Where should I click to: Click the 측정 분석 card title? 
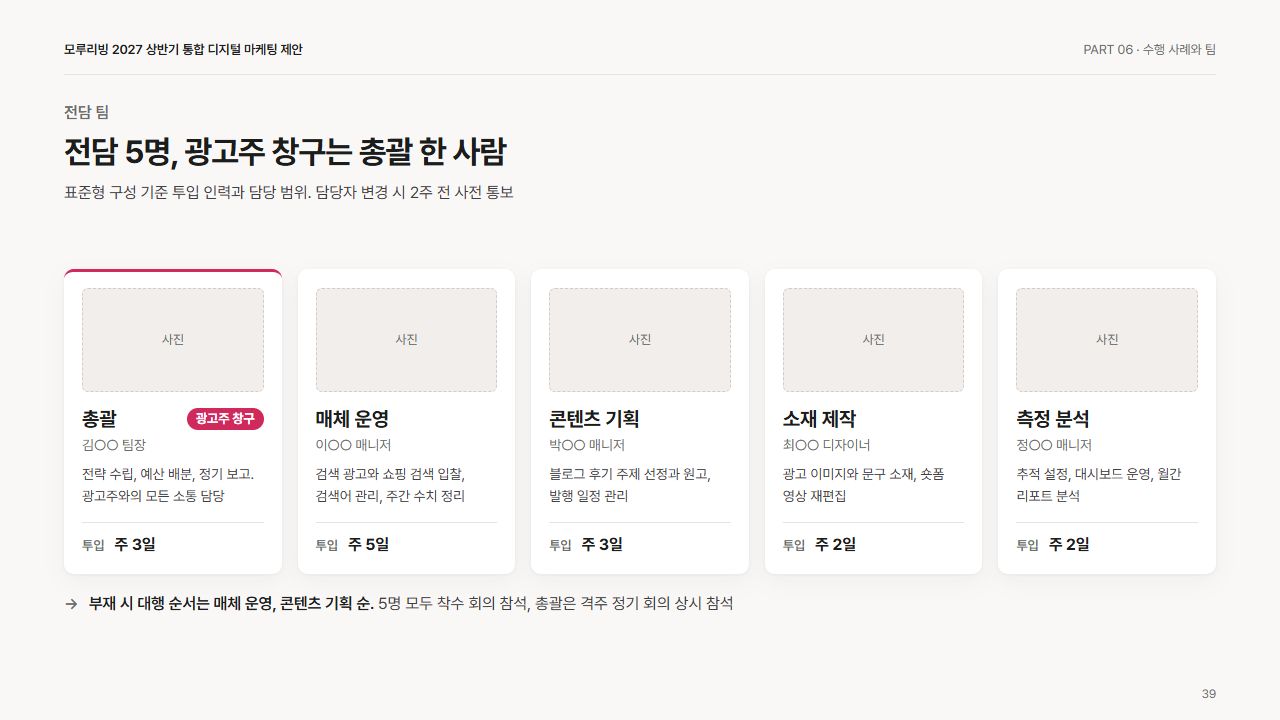1053,419
